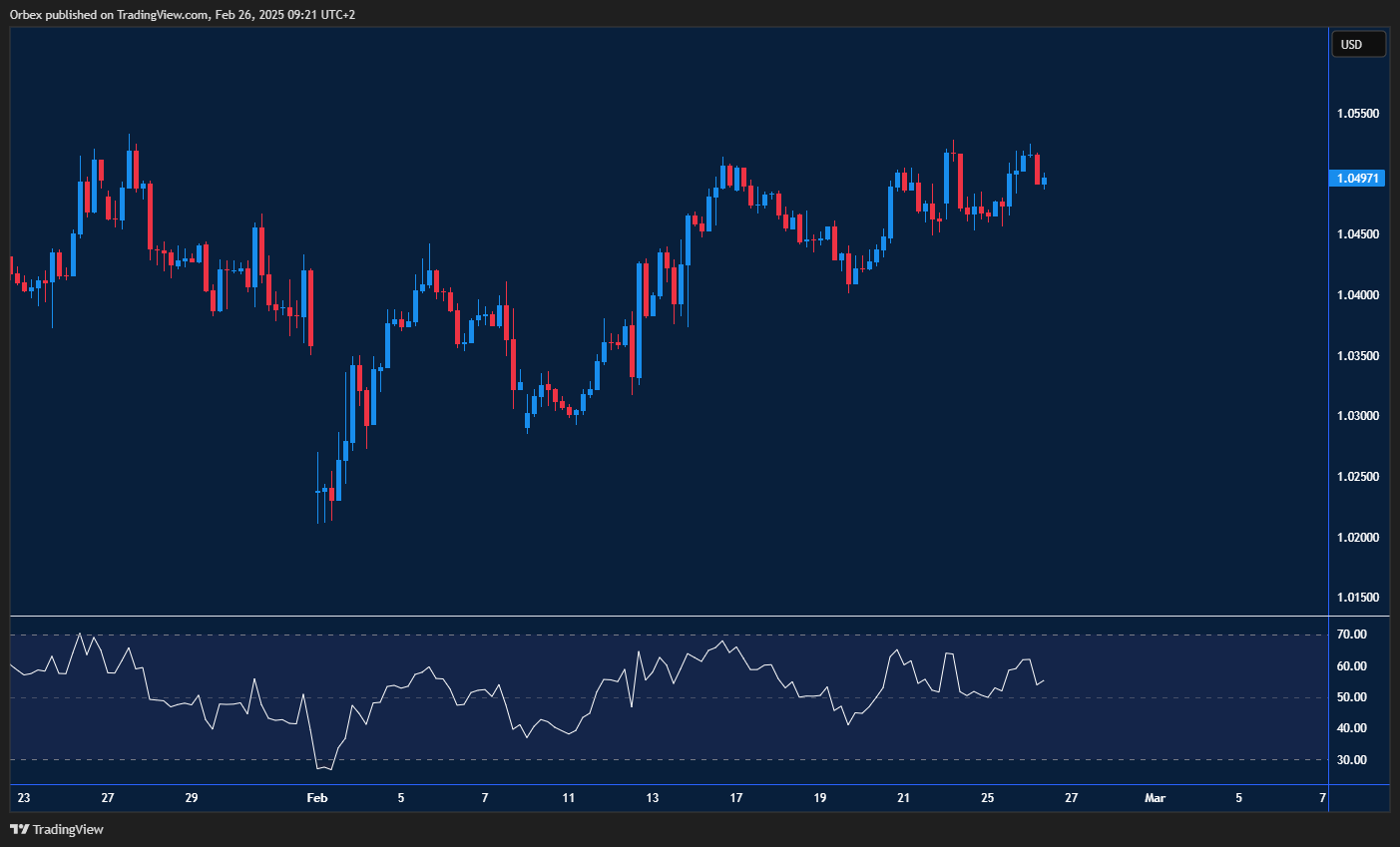Click the TradingView text link at bottom
The height and width of the screenshot is (847, 1400).
(x=70, y=829)
